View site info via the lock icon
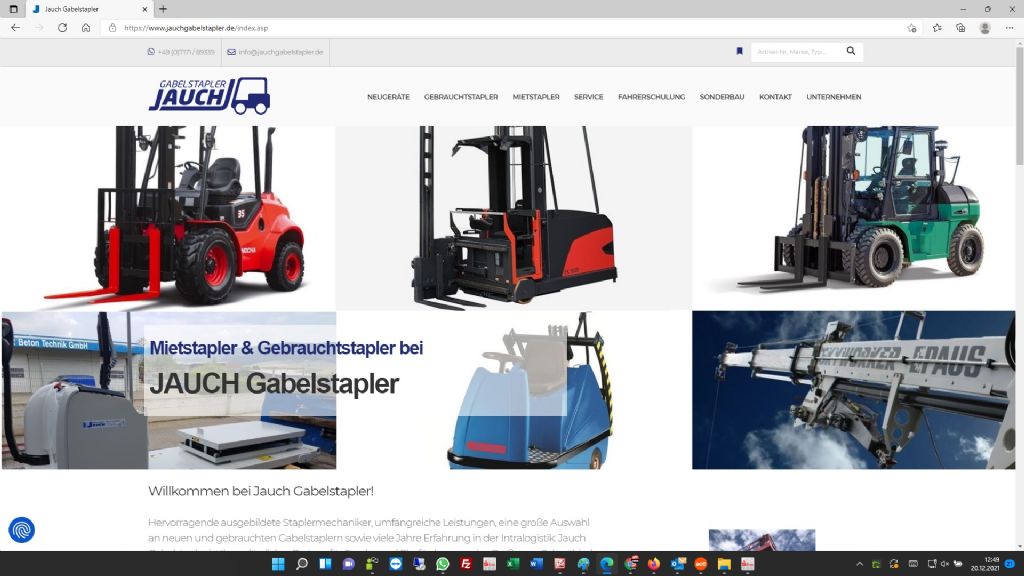The width and height of the screenshot is (1024, 576). pyautogui.click(x=112, y=28)
